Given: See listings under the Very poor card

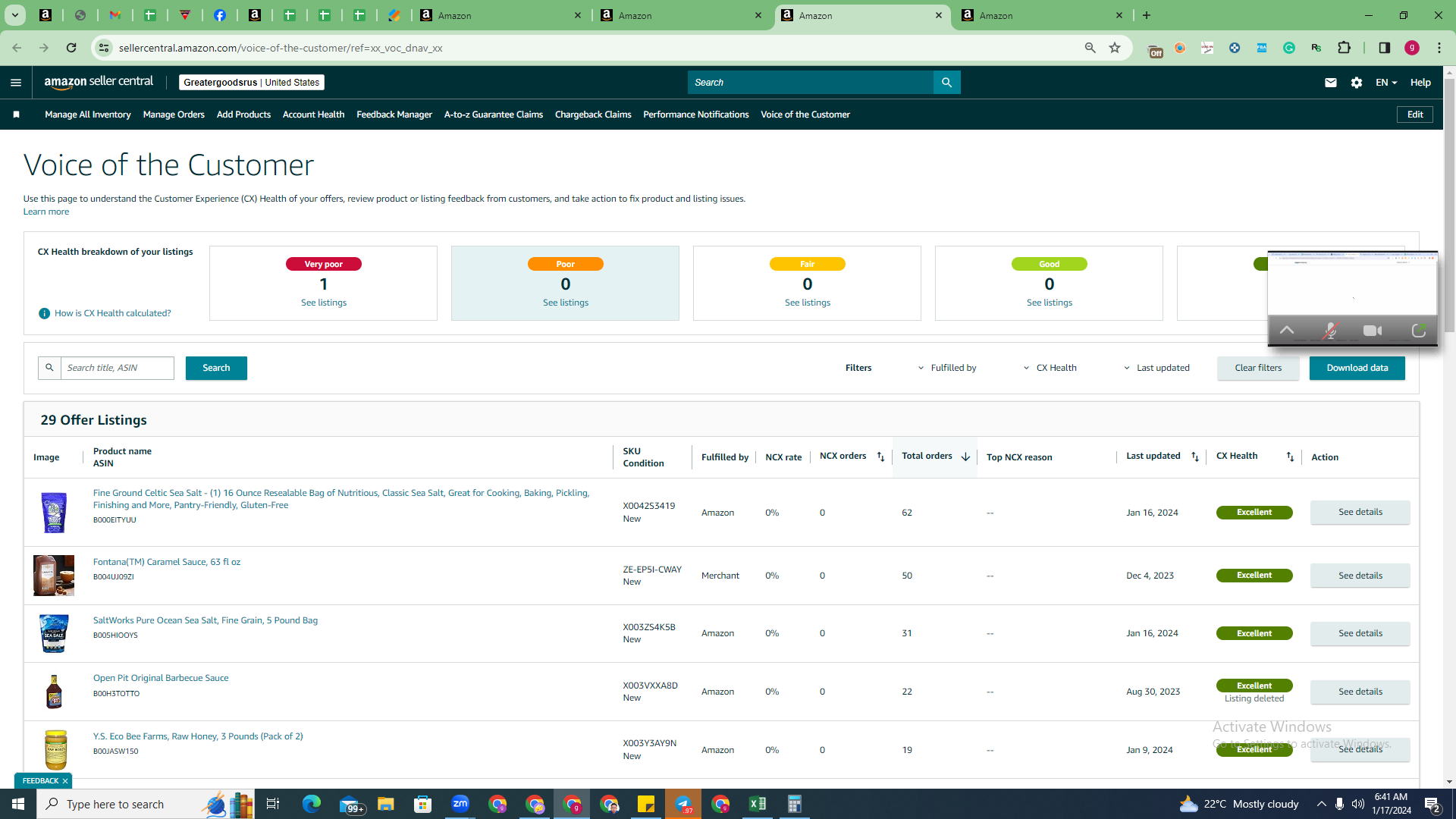Looking at the screenshot, I should 324,303.
